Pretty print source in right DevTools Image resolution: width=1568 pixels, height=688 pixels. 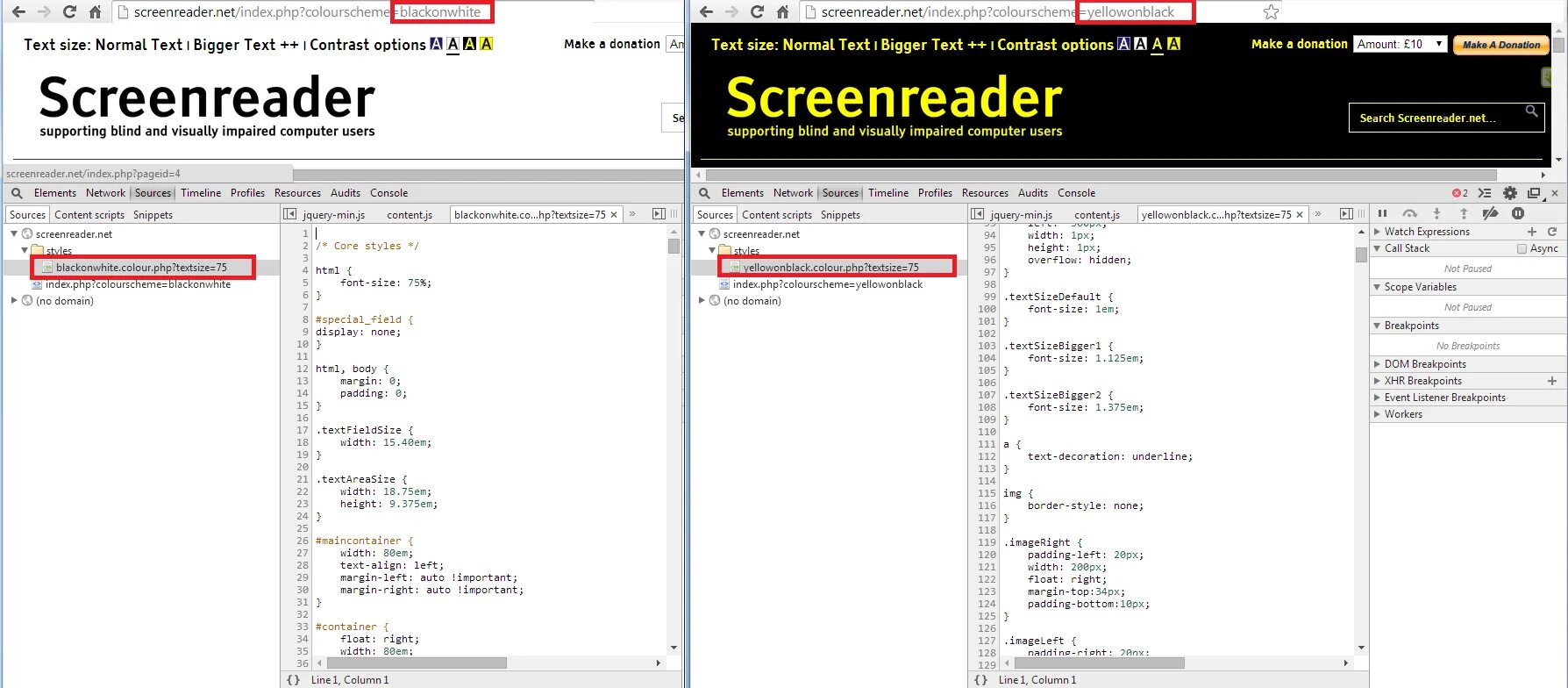click(980, 680)
